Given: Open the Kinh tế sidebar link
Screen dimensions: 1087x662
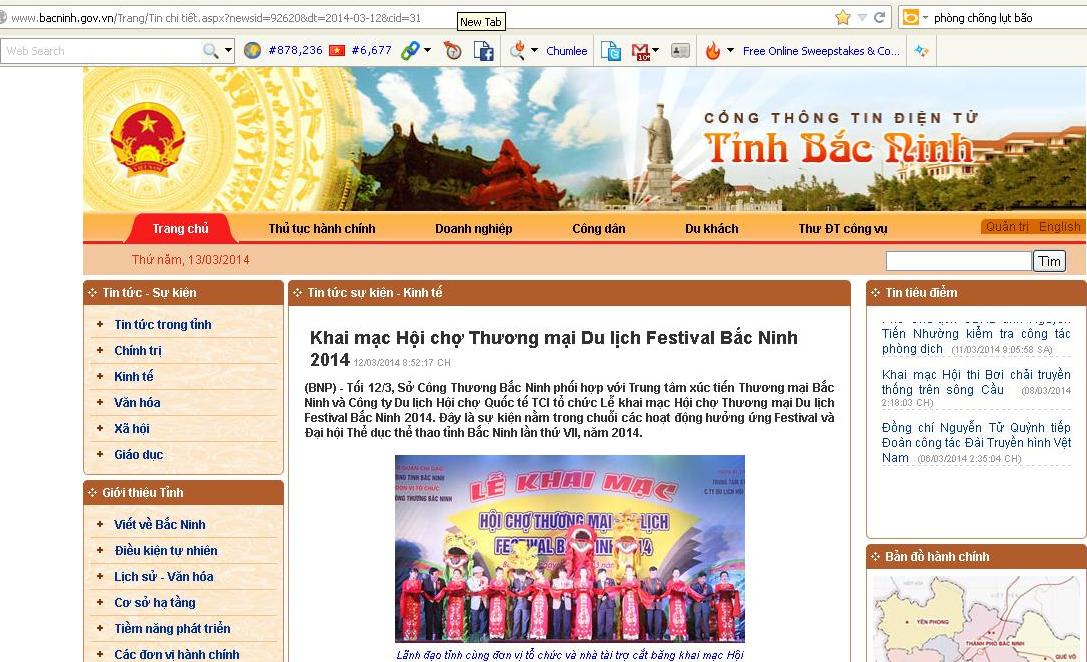Looking at the screenshot, I should coord(134,377).
